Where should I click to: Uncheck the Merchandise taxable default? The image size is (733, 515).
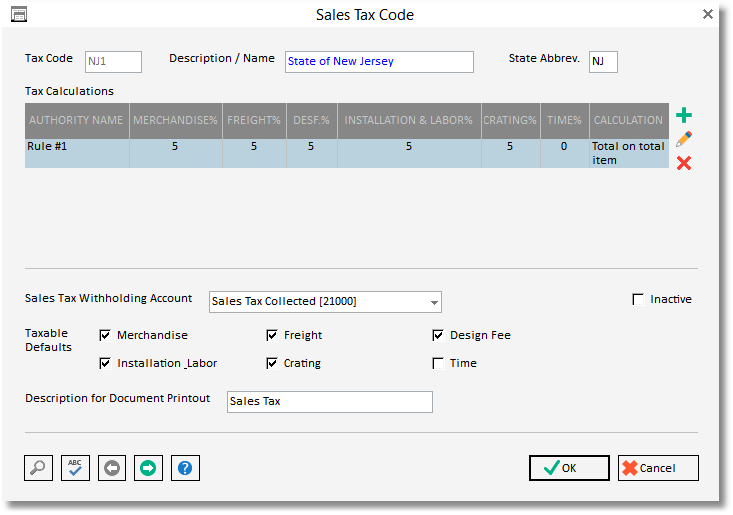tap(106, 335)
